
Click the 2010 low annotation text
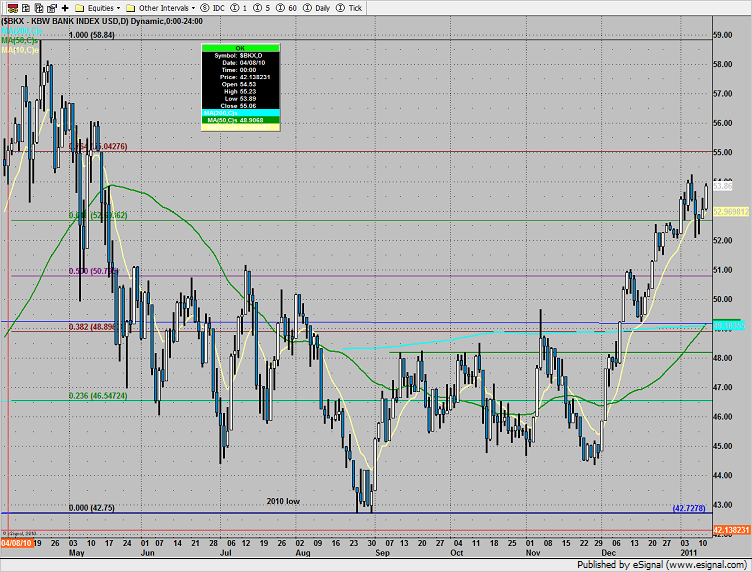[283, 501]
